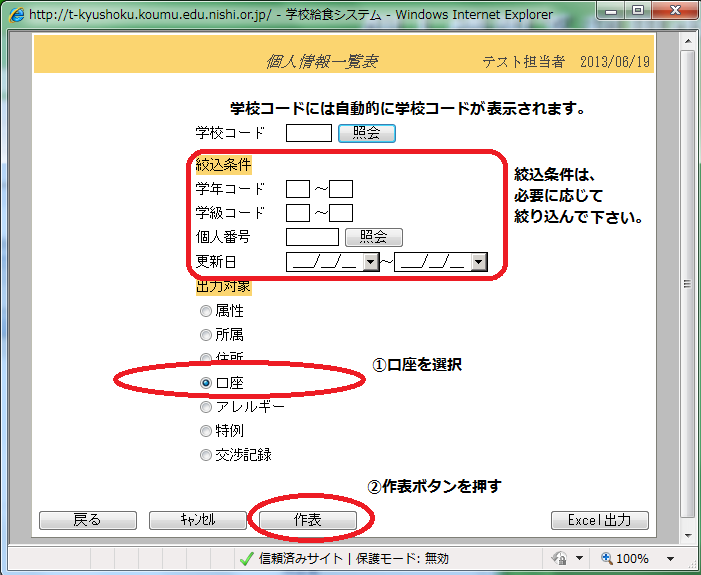Click the protected mode security icon in status bar
The image size is (701, 575).
point(559,558)
